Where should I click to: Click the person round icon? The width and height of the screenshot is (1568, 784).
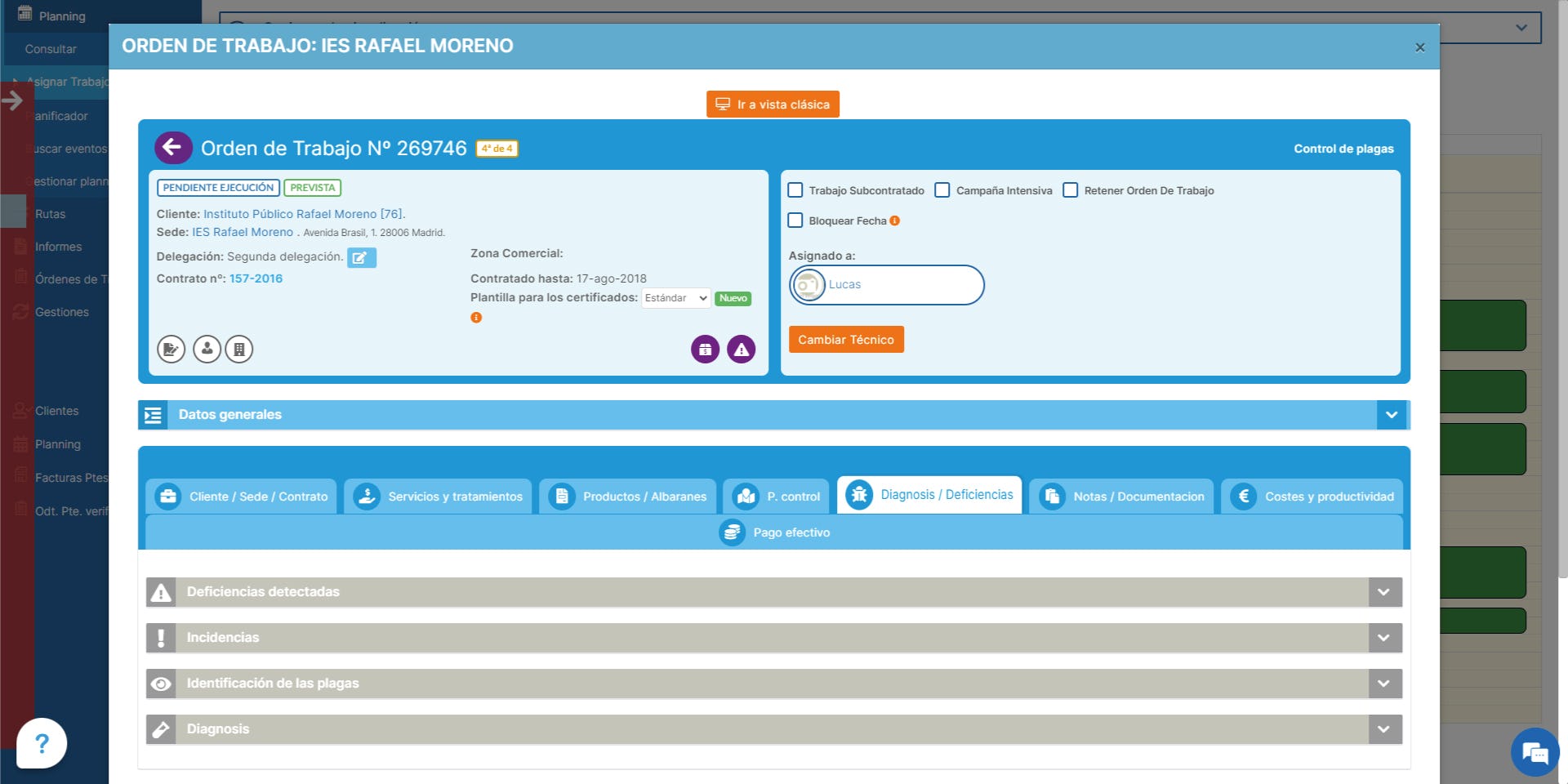[x=207, y=350]
